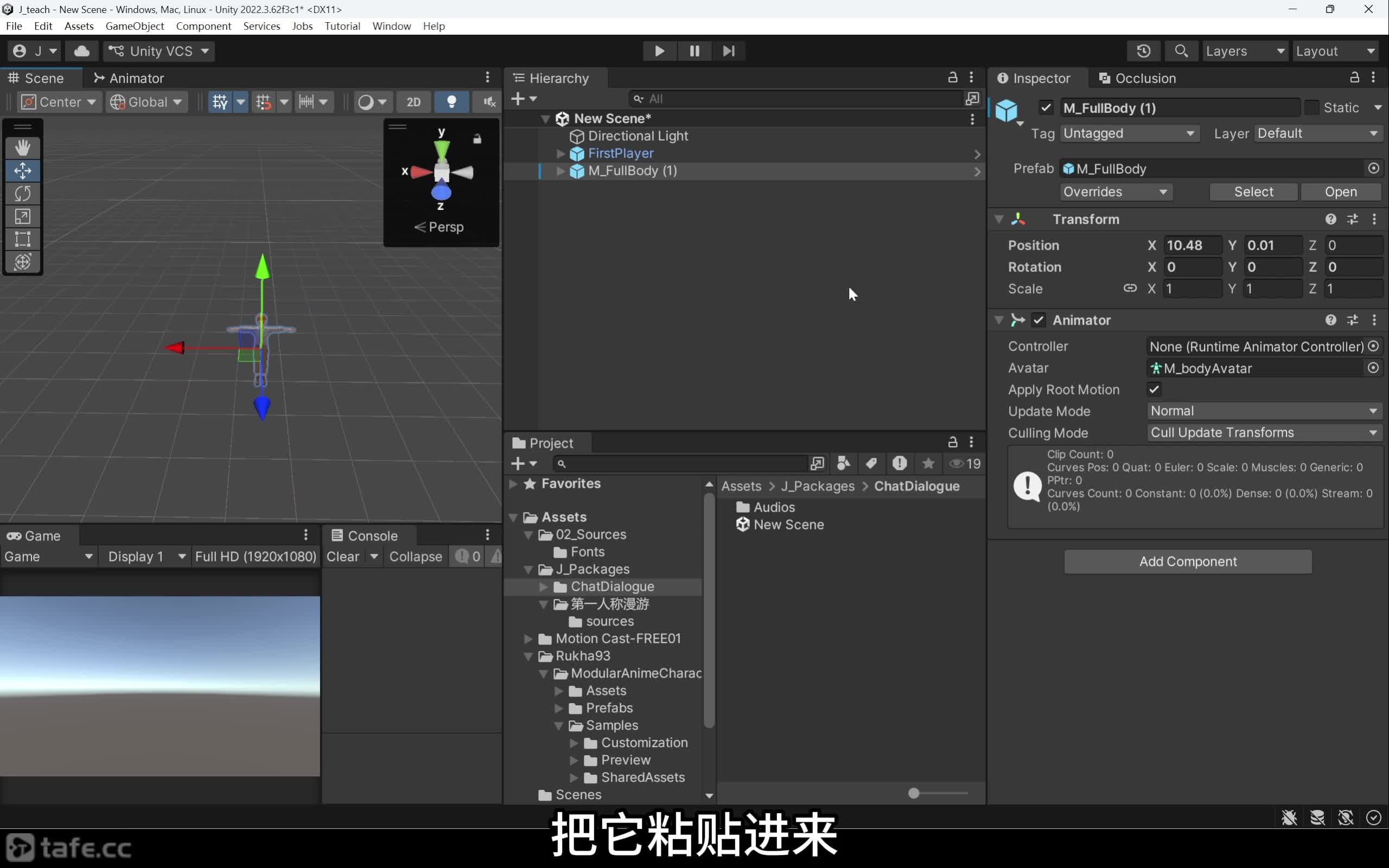Click the Hierarchy search field
The height and width of the screenshot is (868, 1389).
pyautogui.click(x=795, y=99)
